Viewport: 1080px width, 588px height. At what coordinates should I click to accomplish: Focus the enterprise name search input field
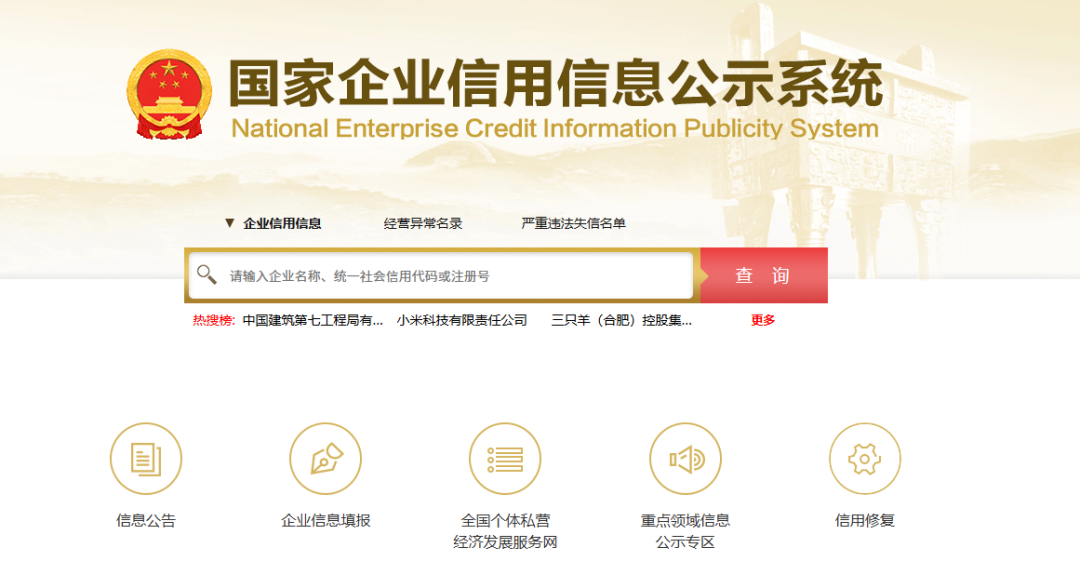click(441, 275)
